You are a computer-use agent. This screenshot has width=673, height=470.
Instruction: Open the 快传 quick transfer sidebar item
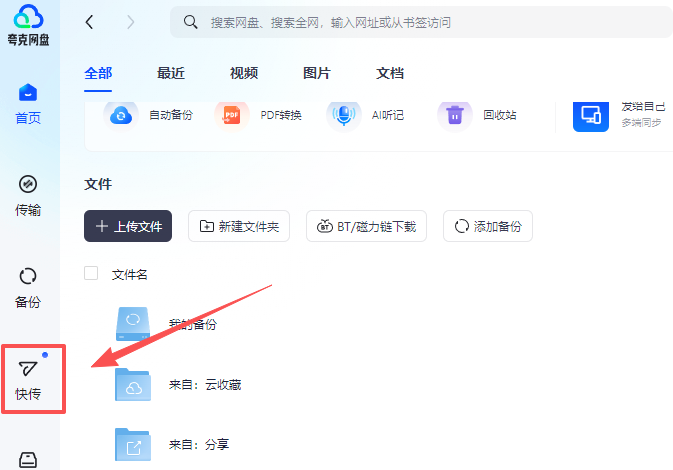[x=28, y=380]
